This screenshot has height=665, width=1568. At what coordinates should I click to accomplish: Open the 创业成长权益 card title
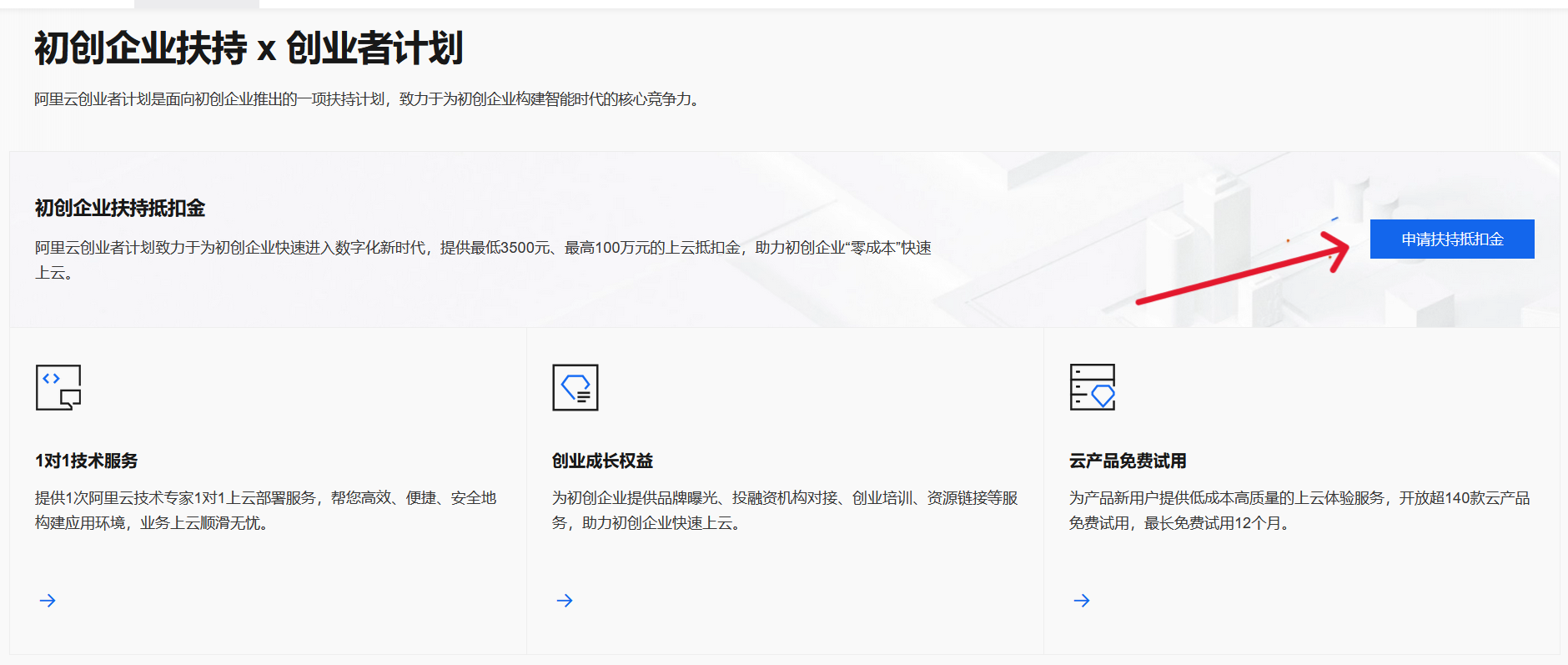603,461
